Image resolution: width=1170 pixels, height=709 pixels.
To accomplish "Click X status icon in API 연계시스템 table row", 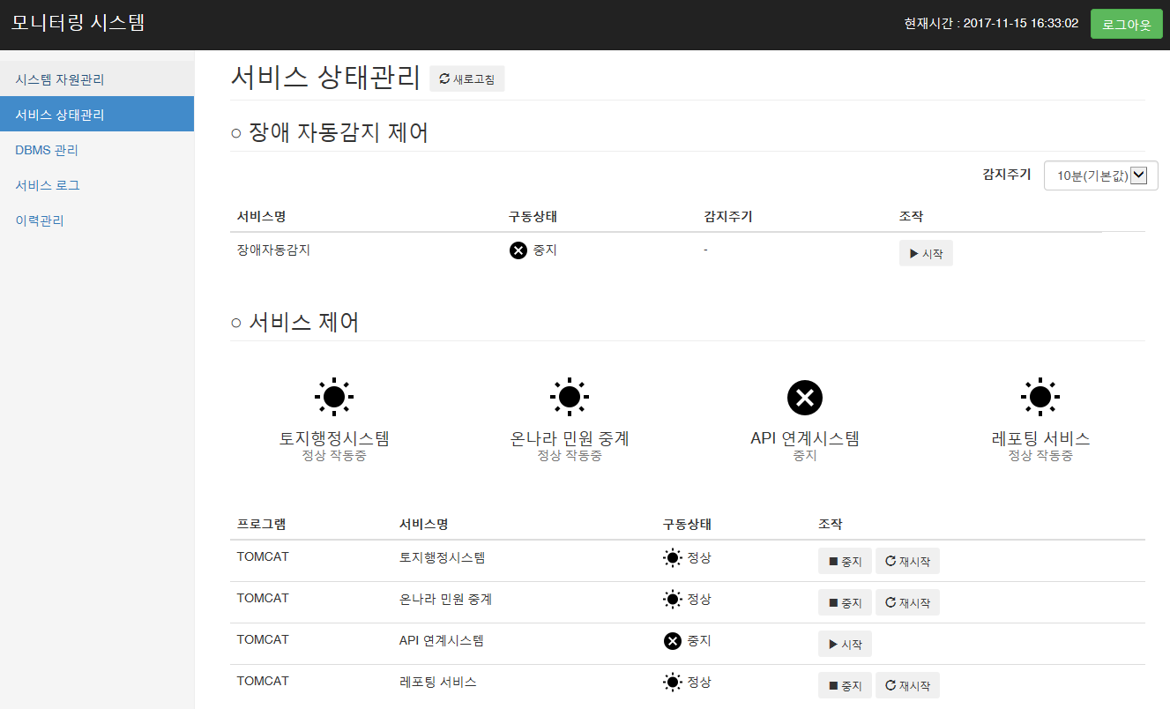I will (672, 641).
